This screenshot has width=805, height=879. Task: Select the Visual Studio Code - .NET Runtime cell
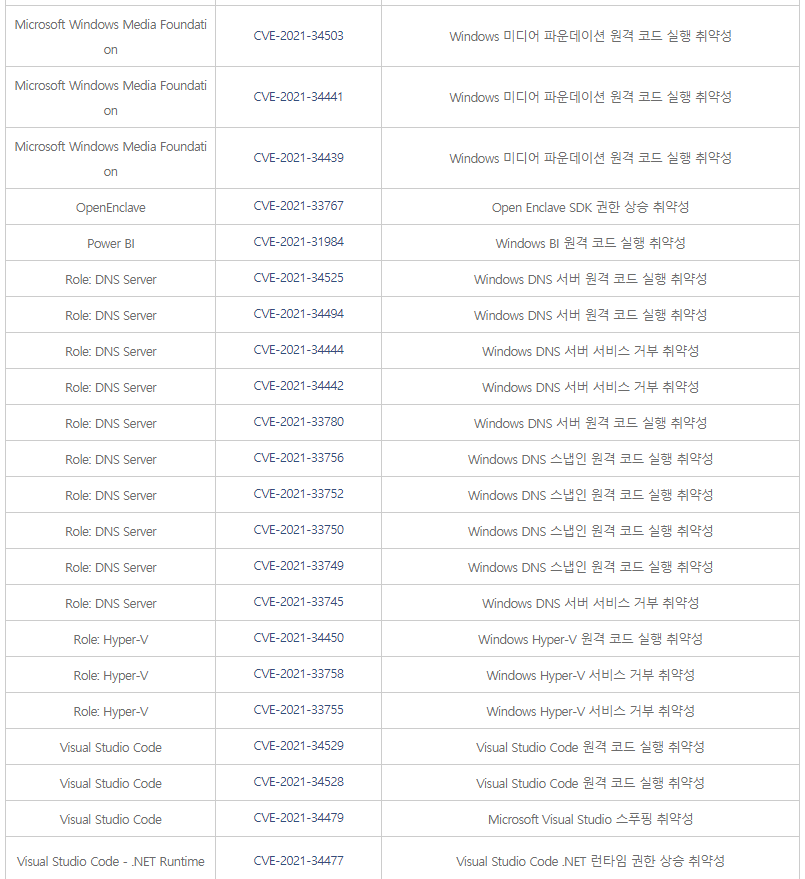point(111,861)
